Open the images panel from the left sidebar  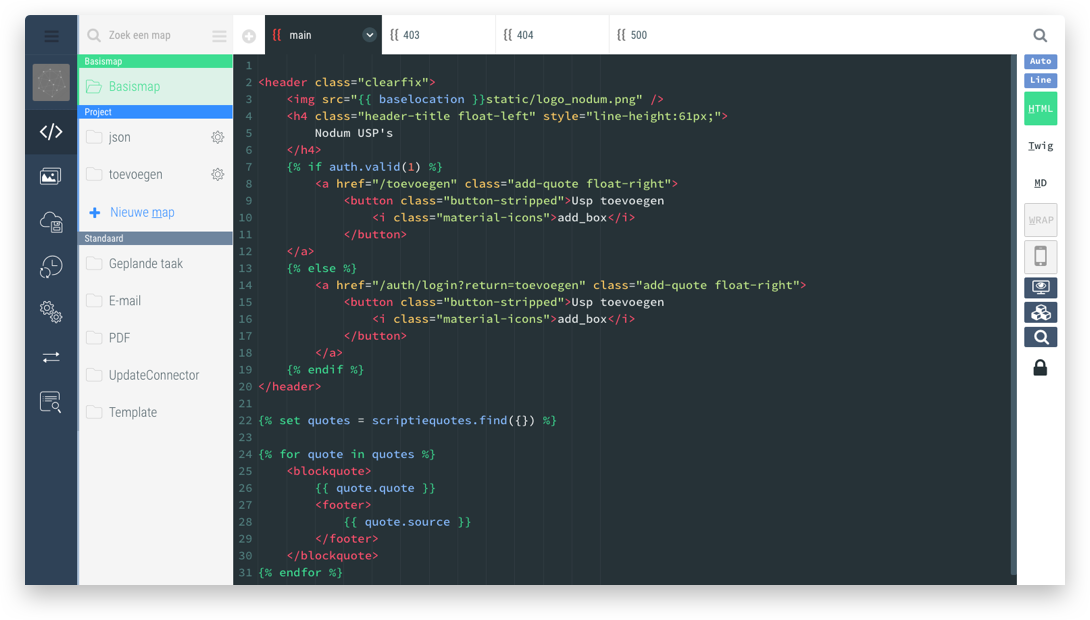(x=51, y=176)
